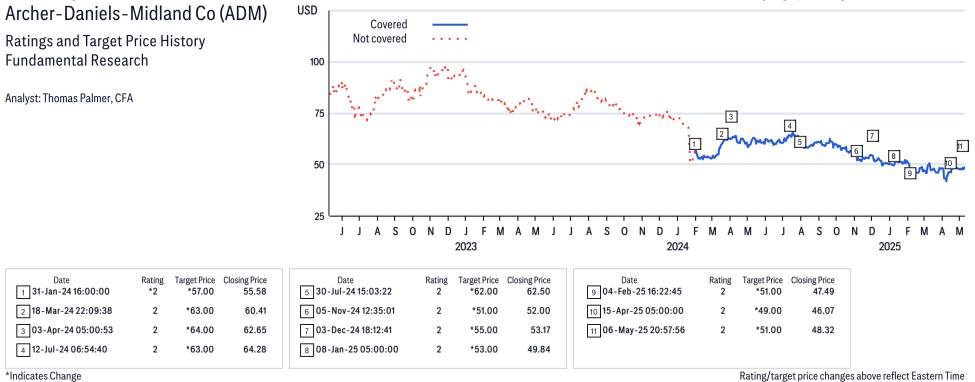Click chart marker 3 above price line
975x382 pixels.
pos(731,116)
